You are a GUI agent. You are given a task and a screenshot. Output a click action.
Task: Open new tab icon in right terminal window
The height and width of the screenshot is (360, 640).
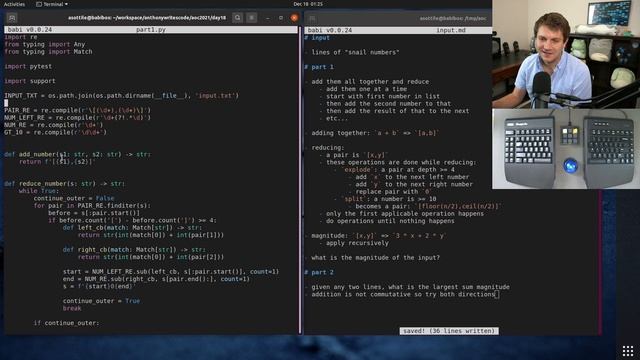312,18
